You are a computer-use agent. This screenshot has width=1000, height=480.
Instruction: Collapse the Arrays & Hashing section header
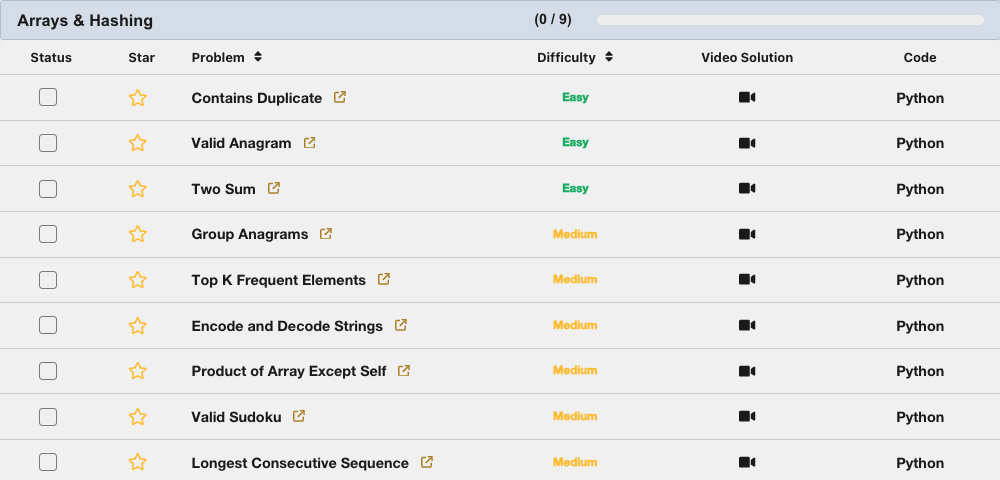[85, 20]
